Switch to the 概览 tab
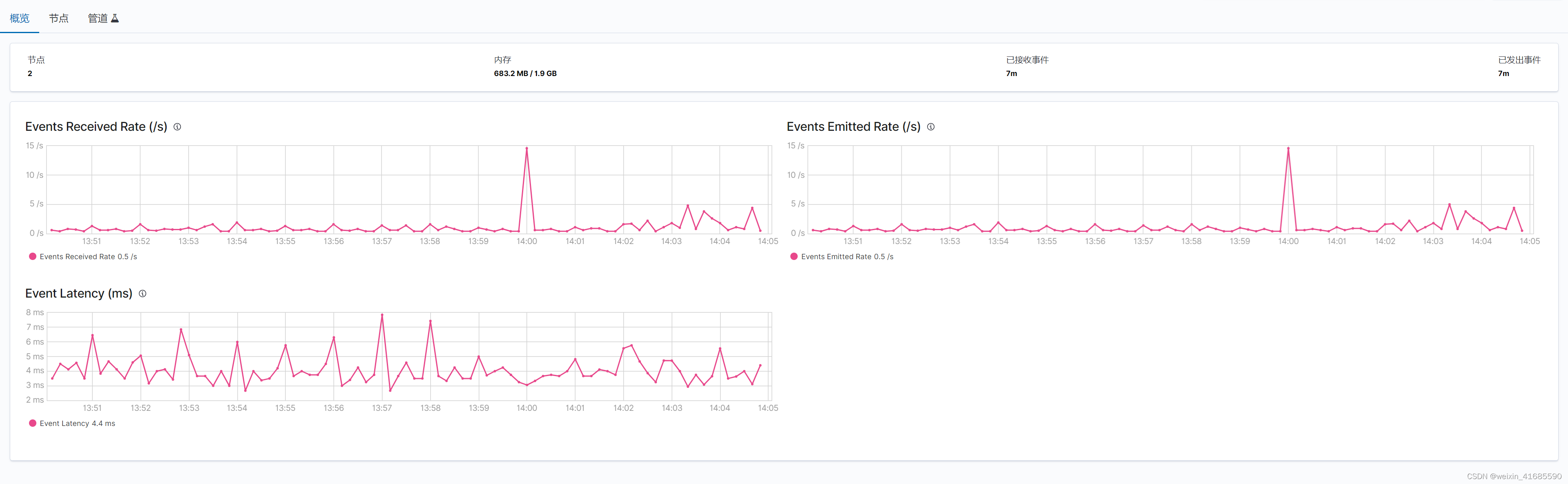 coord(20,18)
